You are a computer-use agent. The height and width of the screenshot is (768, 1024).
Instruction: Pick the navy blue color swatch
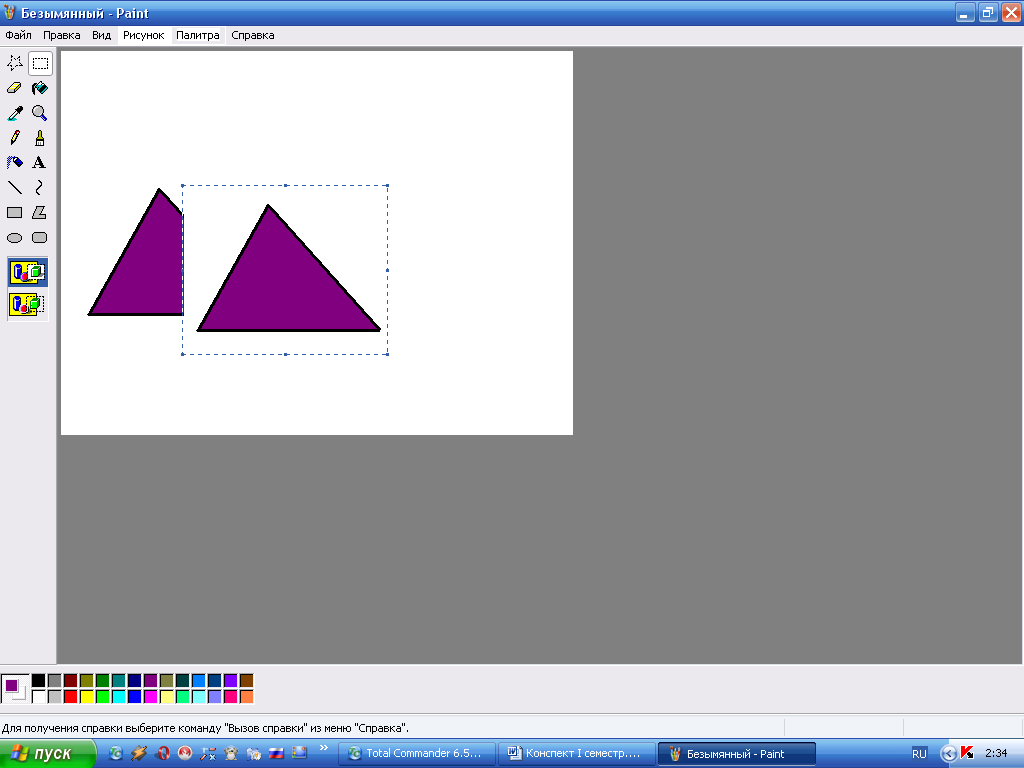pyautogui.click(x=135, y=681)
